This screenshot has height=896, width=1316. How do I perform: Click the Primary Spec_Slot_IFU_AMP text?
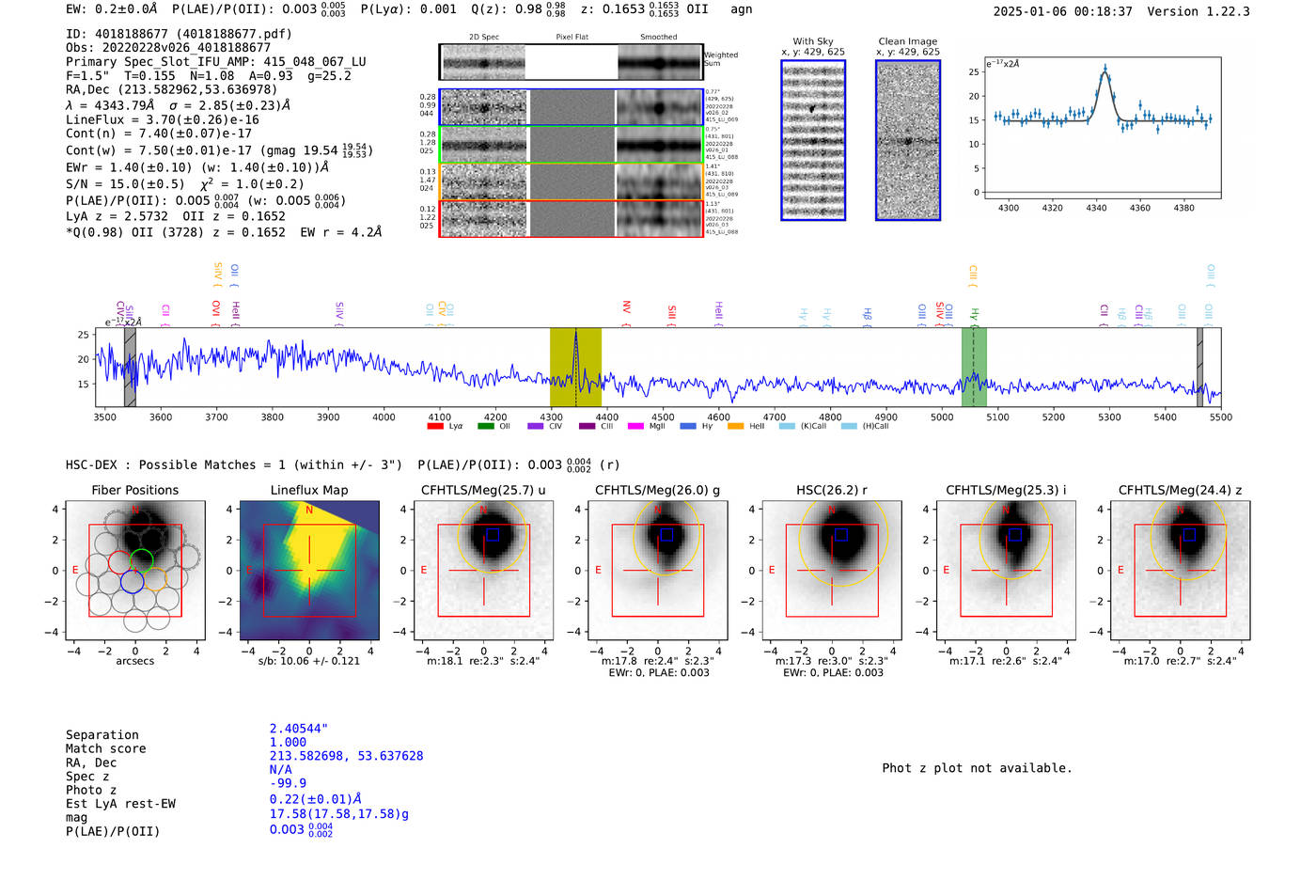[216, 62]
